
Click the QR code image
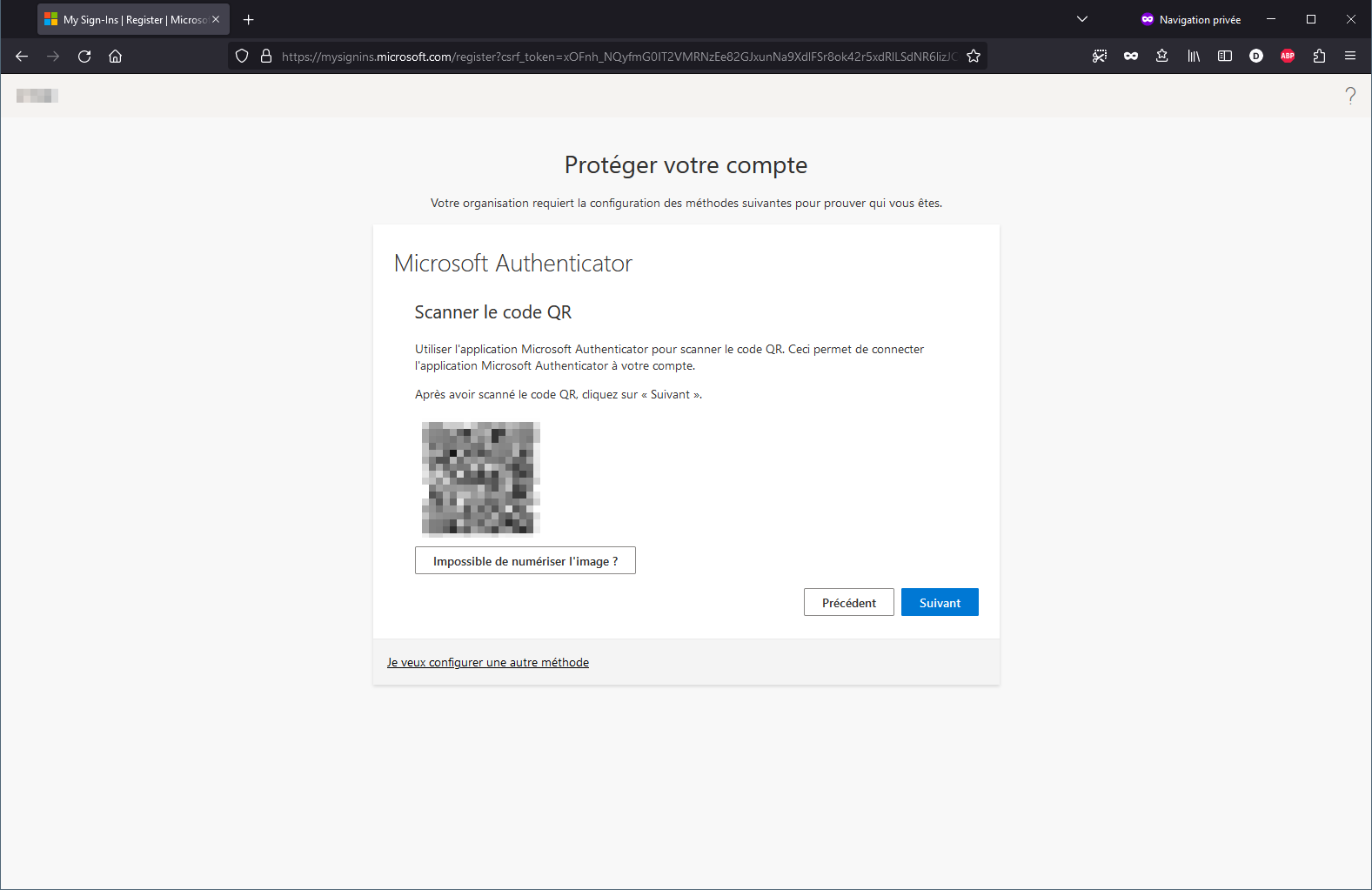[x=481, y=479]
